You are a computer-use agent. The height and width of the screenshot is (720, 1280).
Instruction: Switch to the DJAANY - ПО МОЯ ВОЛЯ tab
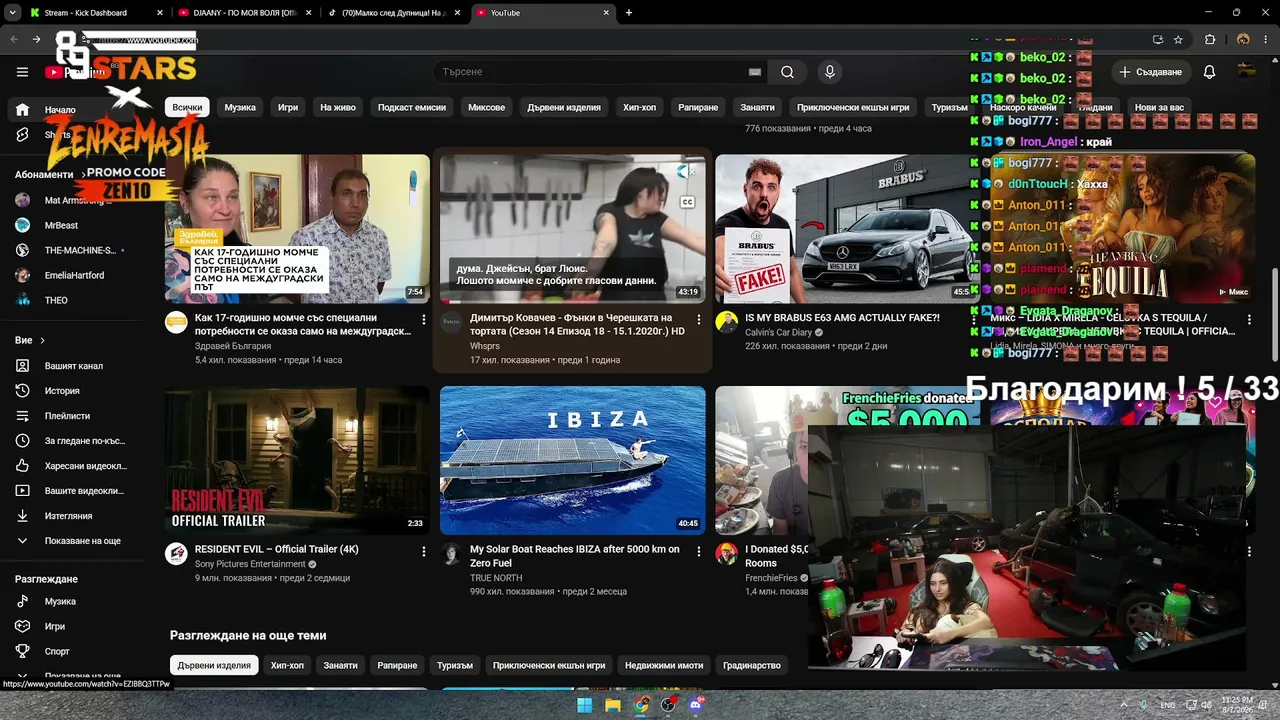point(245,13)
